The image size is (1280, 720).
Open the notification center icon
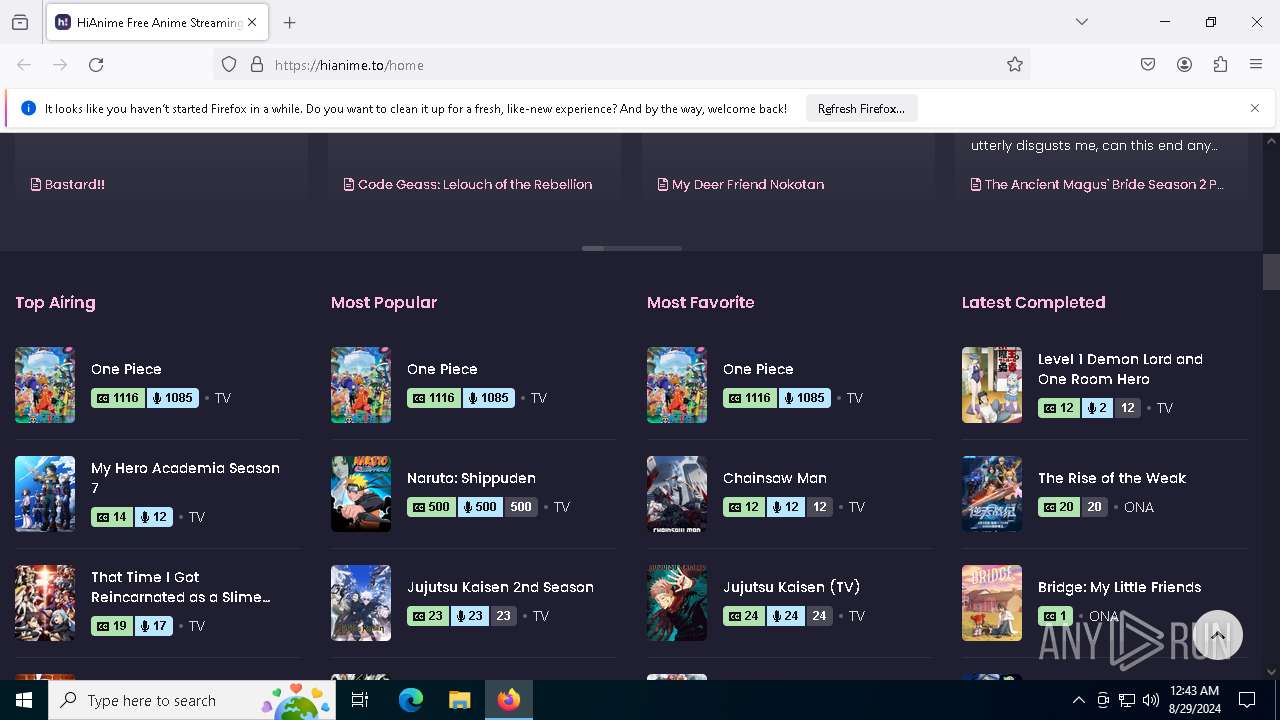pyautogui.click(x=1247, y=700)
